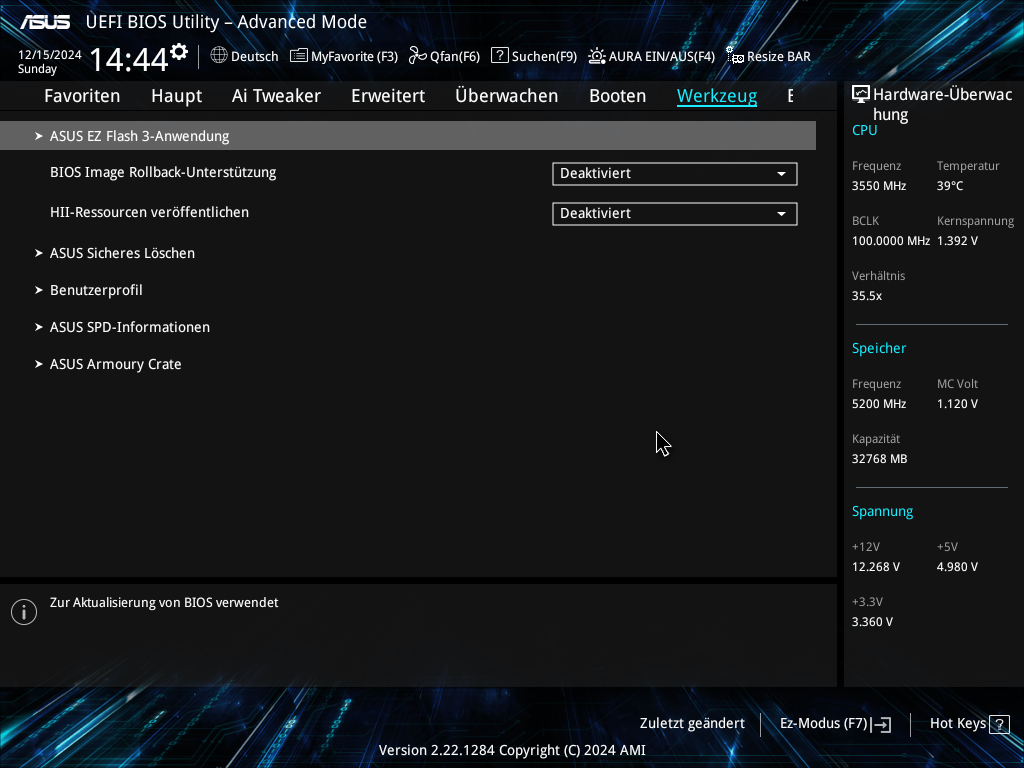The width and height of the screenshot is (1024, 768).
Task: Click Kapazität value 32768 MB
Action: (x=880, y=459)
